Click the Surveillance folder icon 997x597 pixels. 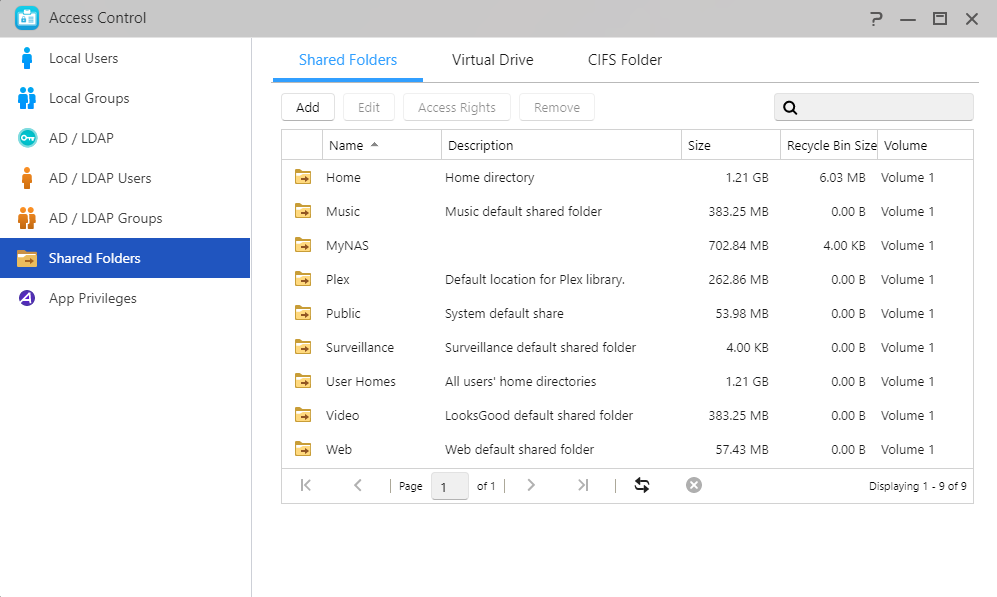pos(303,347)
